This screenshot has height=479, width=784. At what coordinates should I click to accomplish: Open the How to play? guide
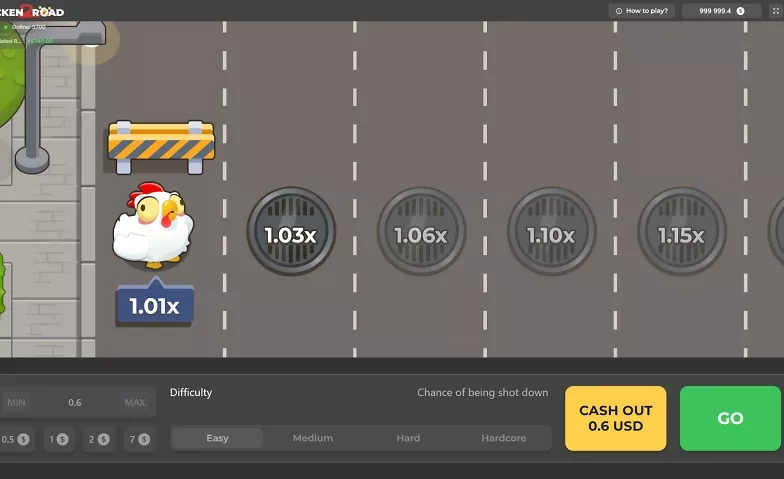(x=642, y=11)
